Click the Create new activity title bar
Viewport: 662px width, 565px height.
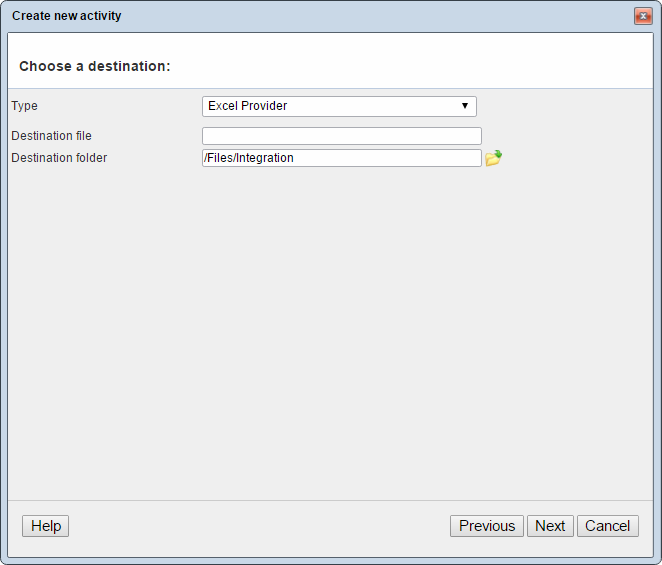[300, 16]
